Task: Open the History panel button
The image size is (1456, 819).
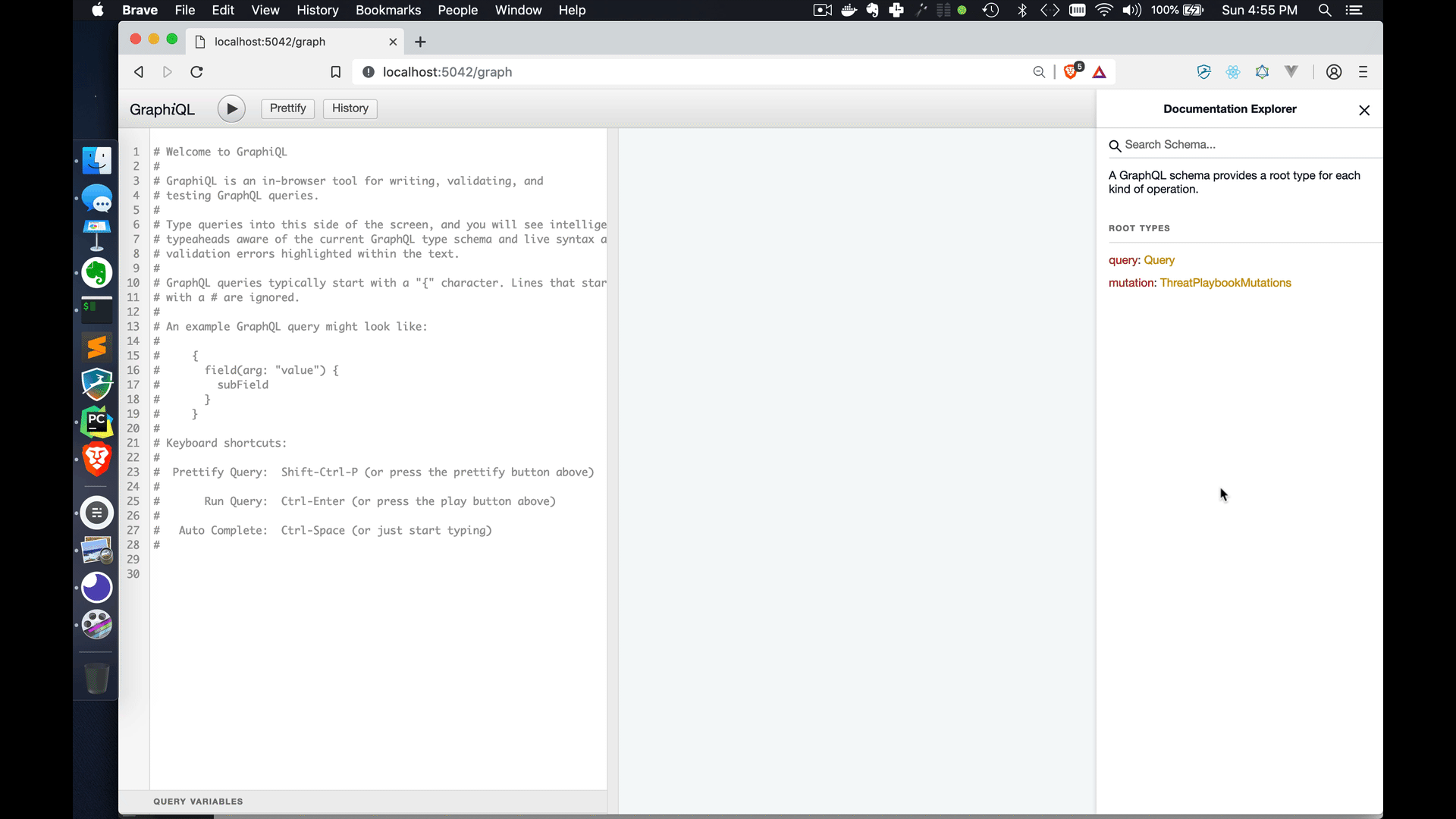Action: click(x=350, y=108)
